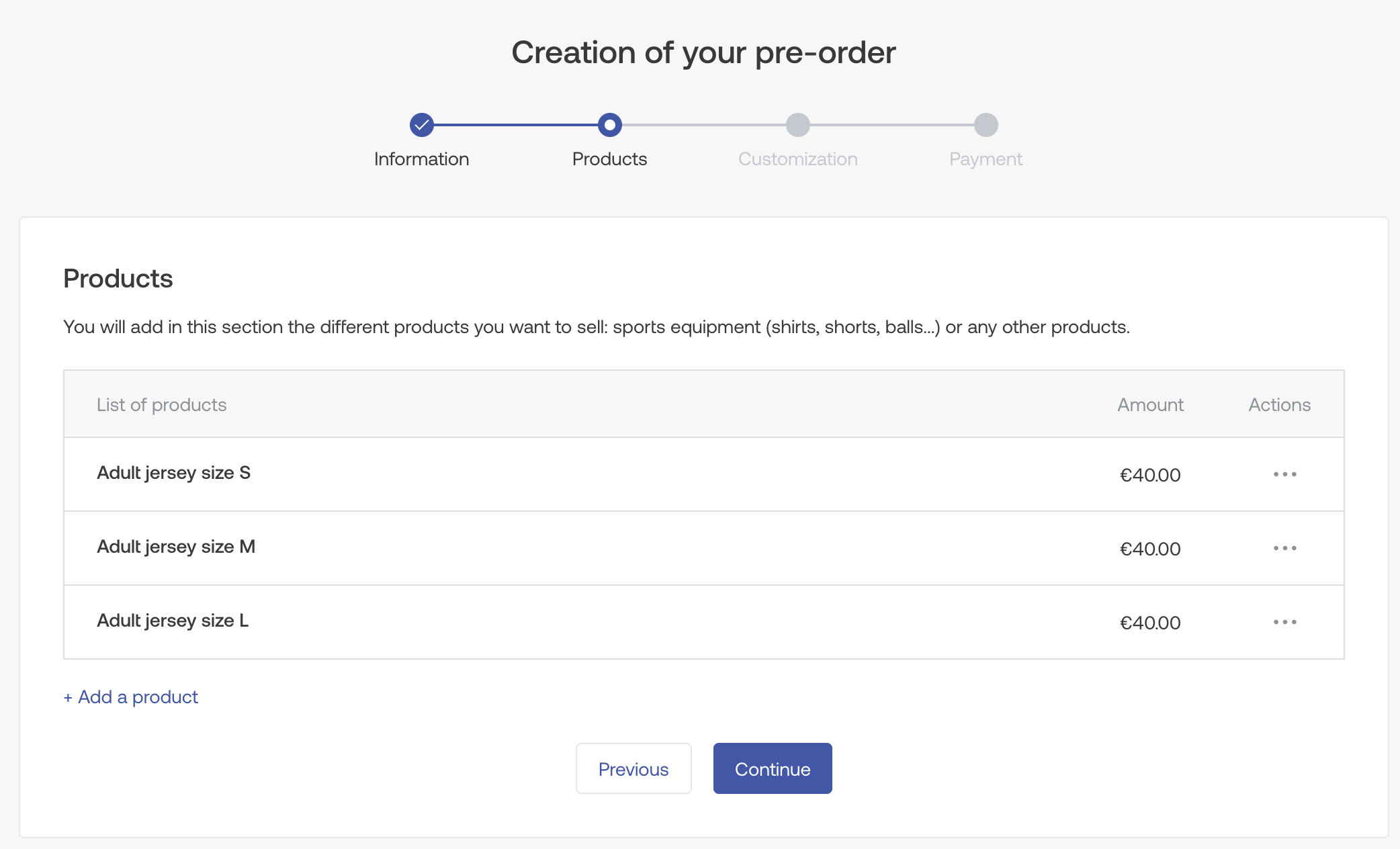
Task: Click the Customization step label
Action: point(797,159)
